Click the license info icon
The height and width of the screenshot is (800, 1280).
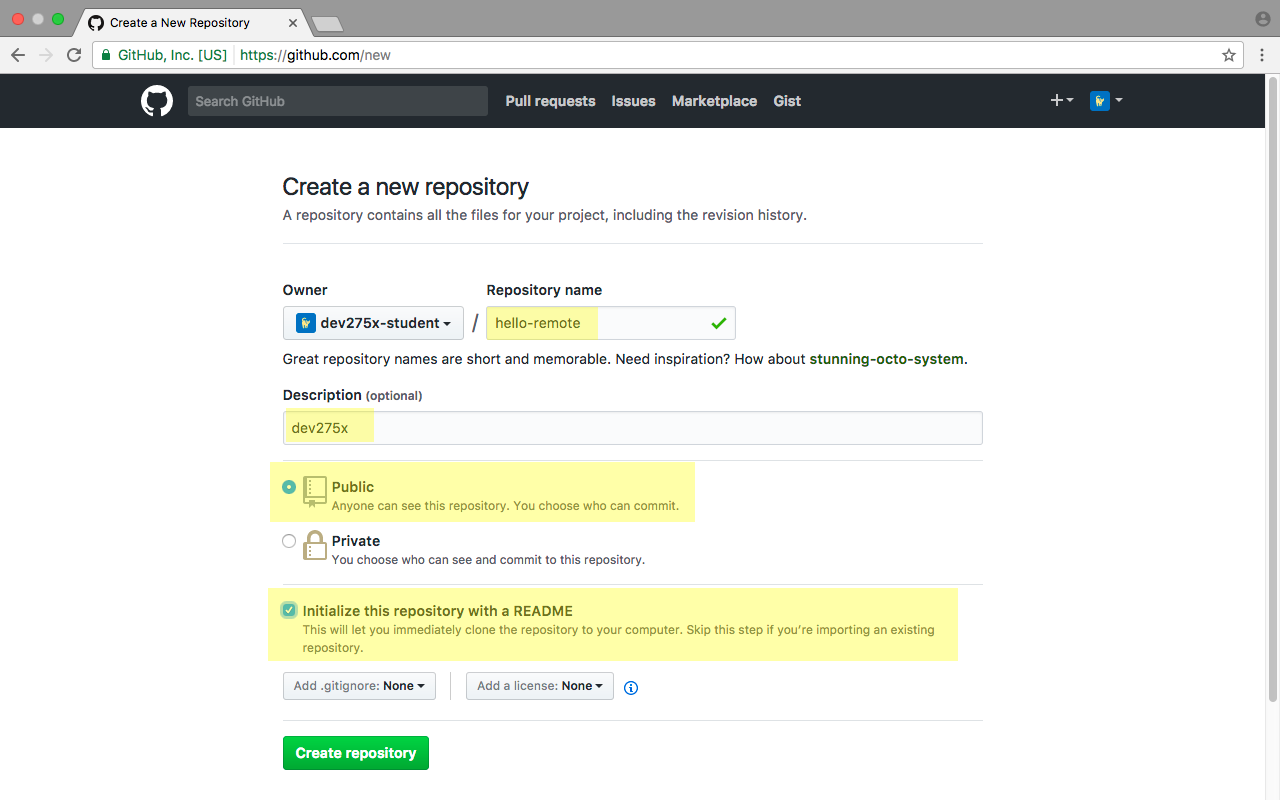pos(631,687)
